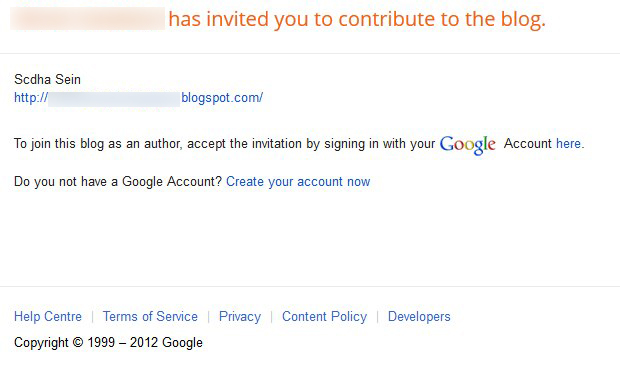Click separator between Help Centre and Terms
This screenshot has height=383, width=620.
pyautogui.click(x=93, y=317)
